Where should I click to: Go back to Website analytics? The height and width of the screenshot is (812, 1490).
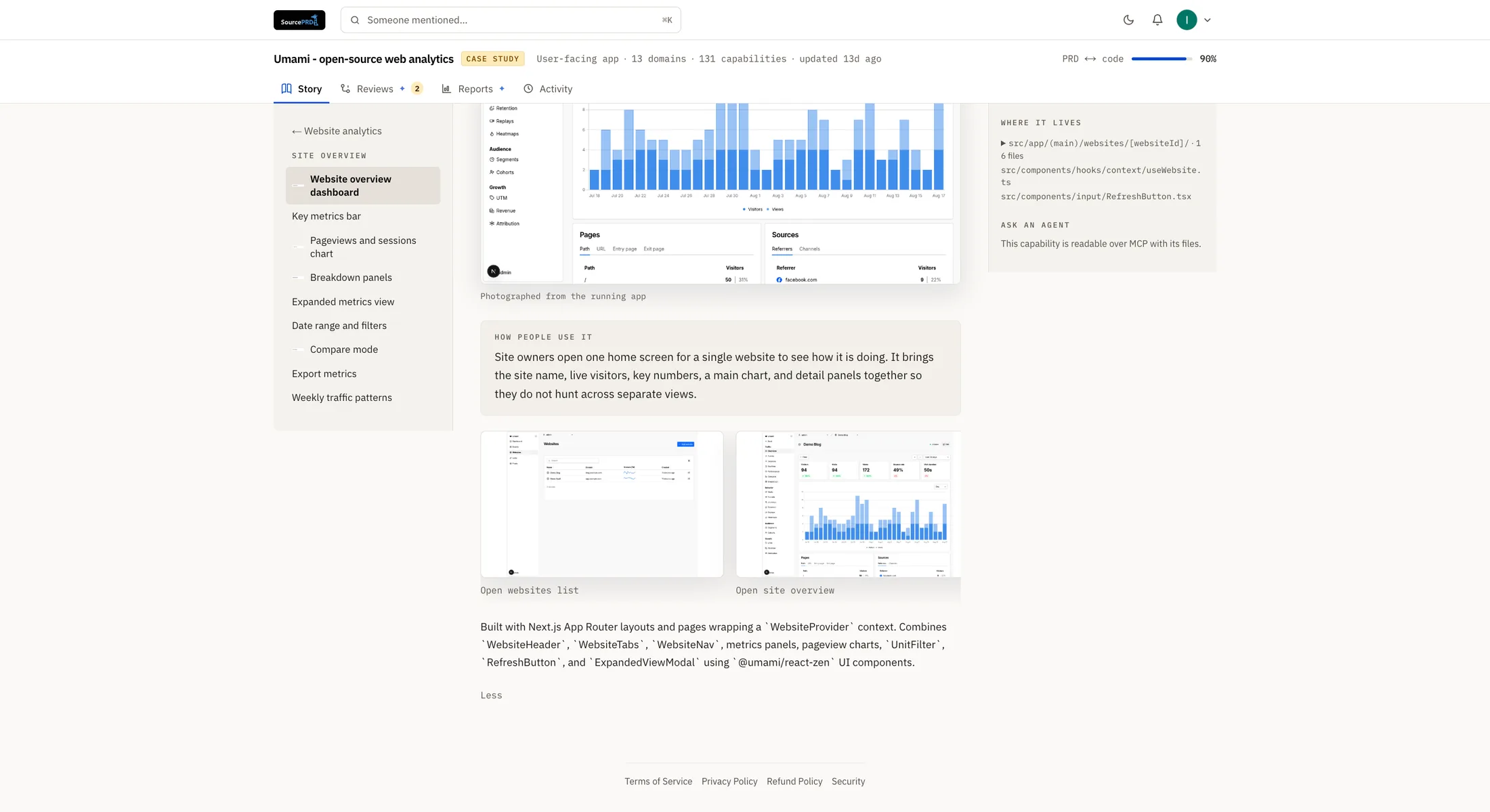pyautogui.click(x=337, y=131)
